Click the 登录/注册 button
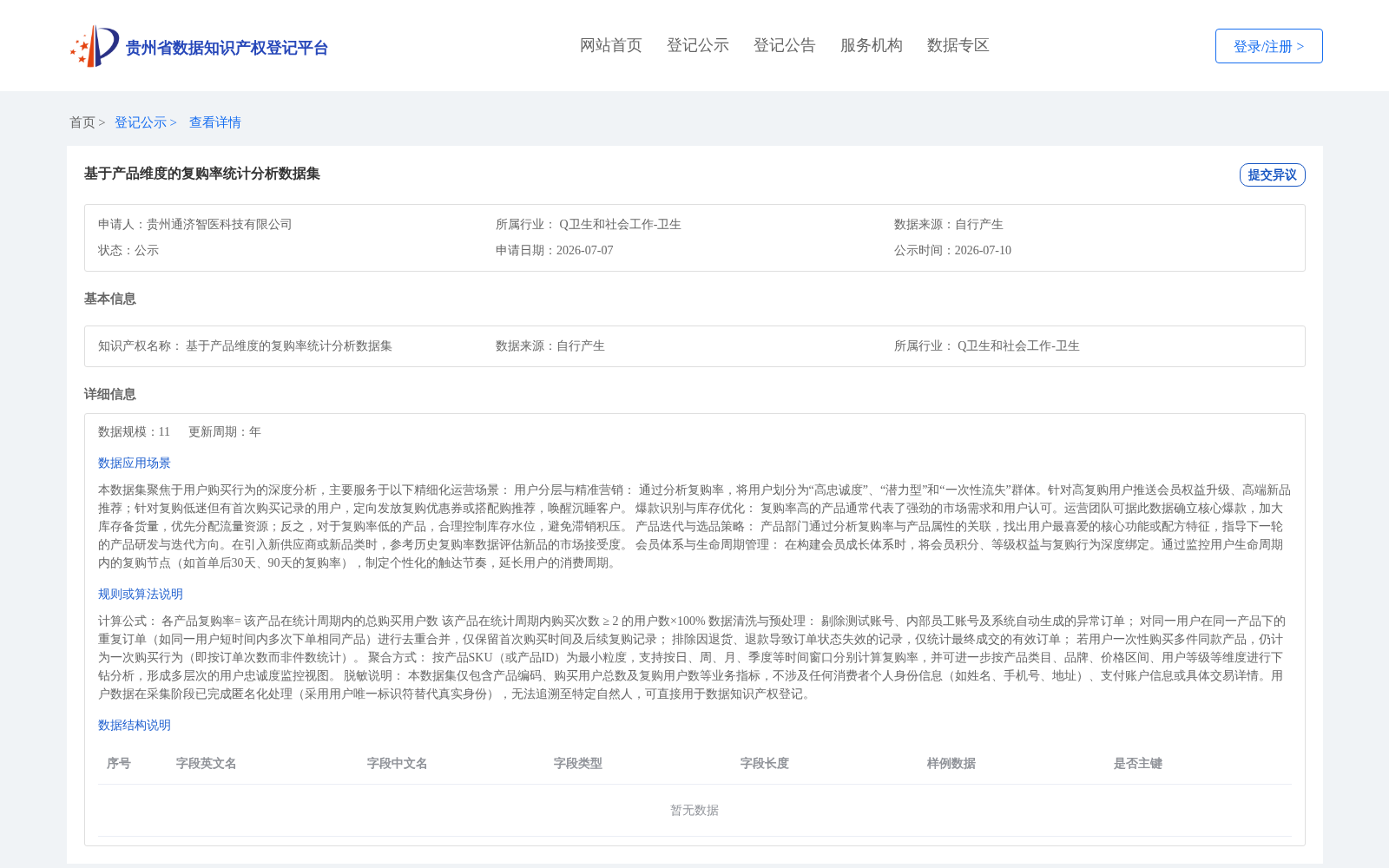 coord(1268,46)
